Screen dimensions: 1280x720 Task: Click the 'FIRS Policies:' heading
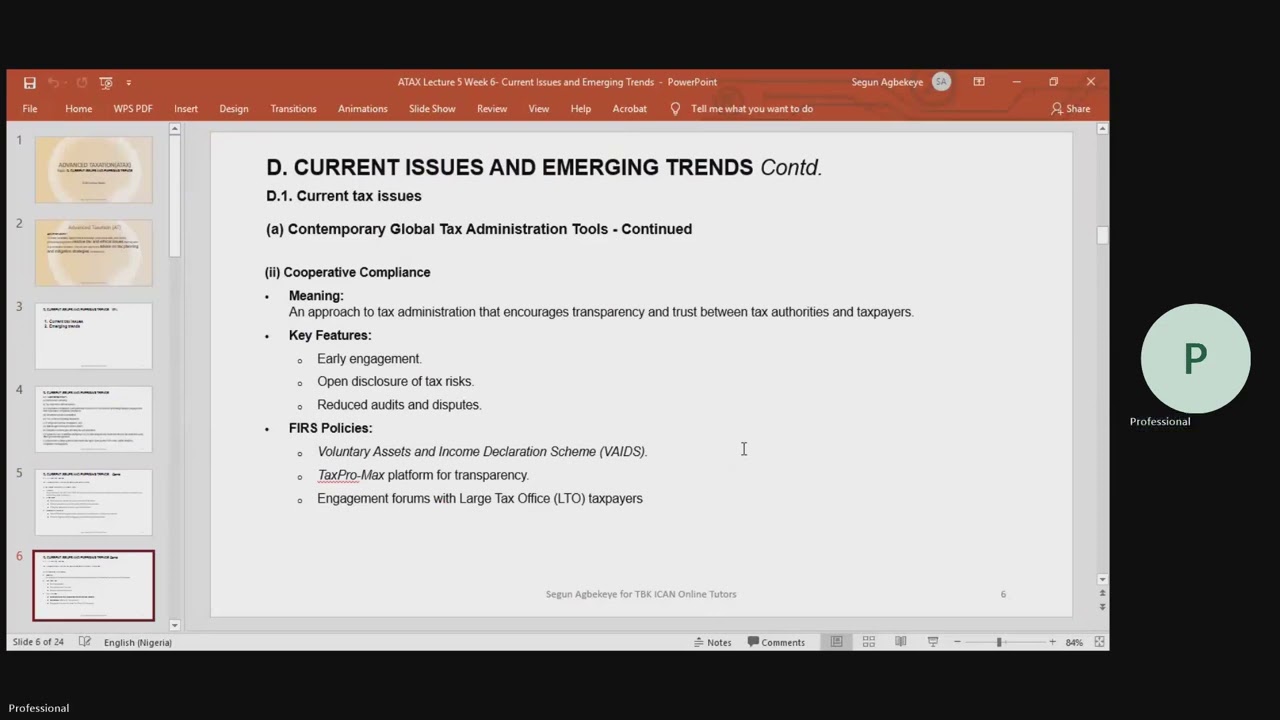(x=330, y=428)
